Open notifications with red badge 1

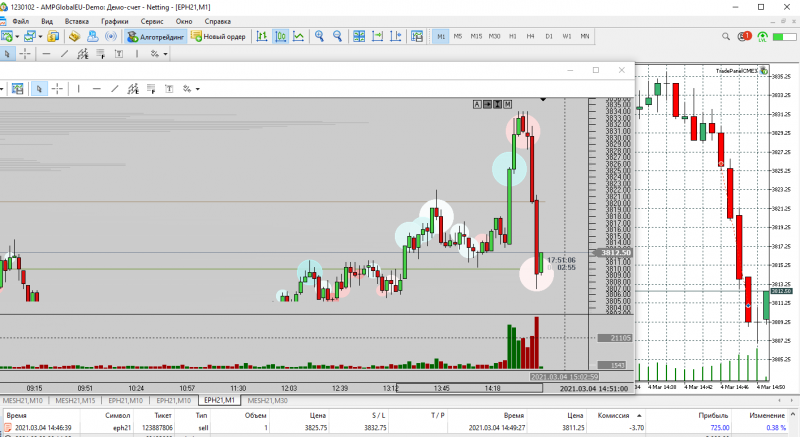click(x=745, y=36)
